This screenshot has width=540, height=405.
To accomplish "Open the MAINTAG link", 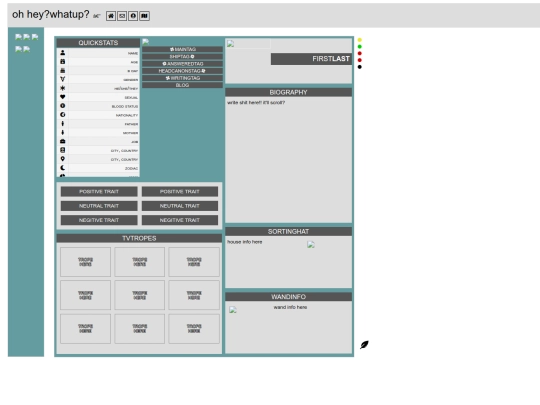I will coord(183,49).
